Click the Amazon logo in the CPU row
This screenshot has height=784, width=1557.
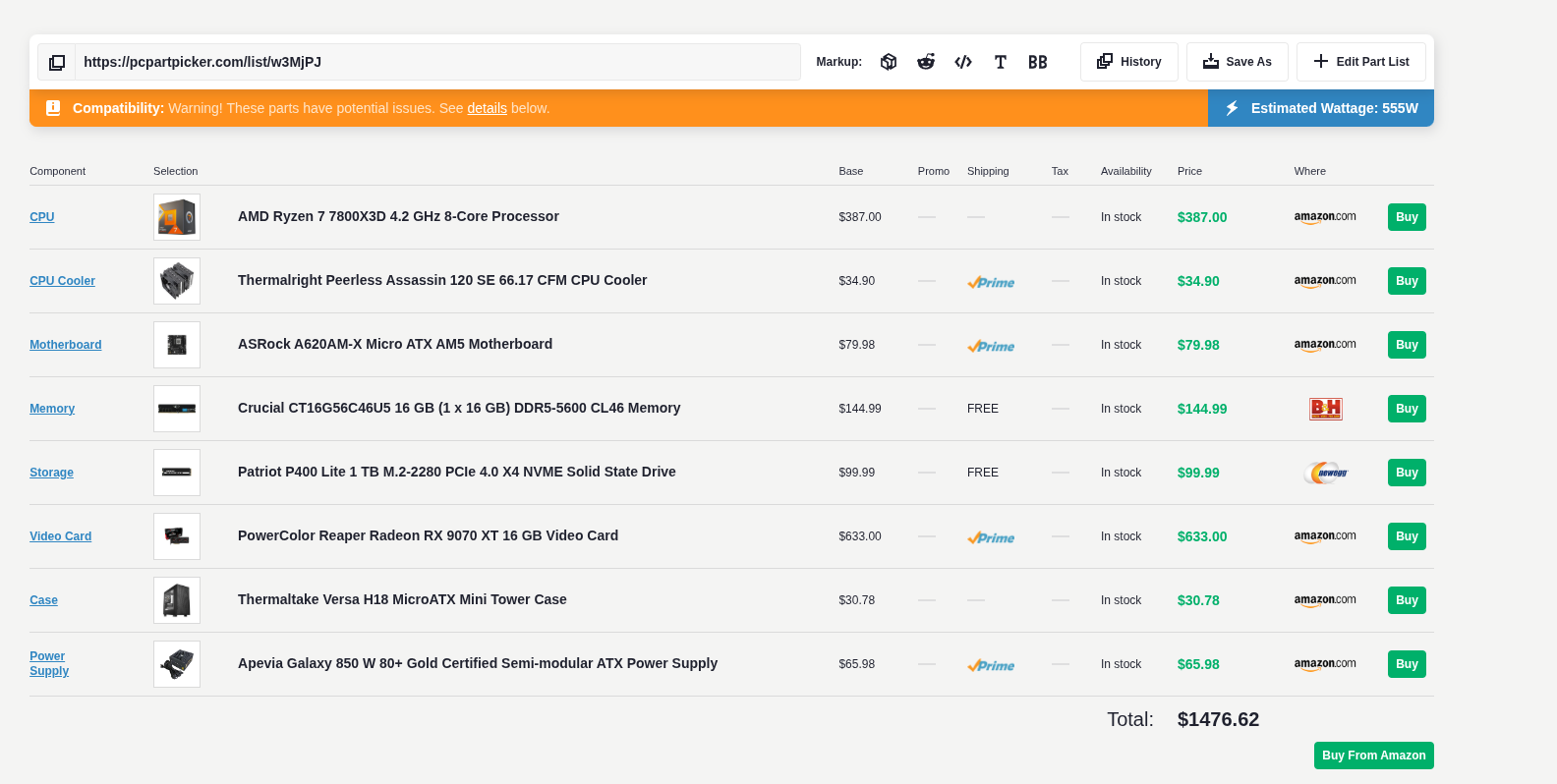[x=1325, y=217]
